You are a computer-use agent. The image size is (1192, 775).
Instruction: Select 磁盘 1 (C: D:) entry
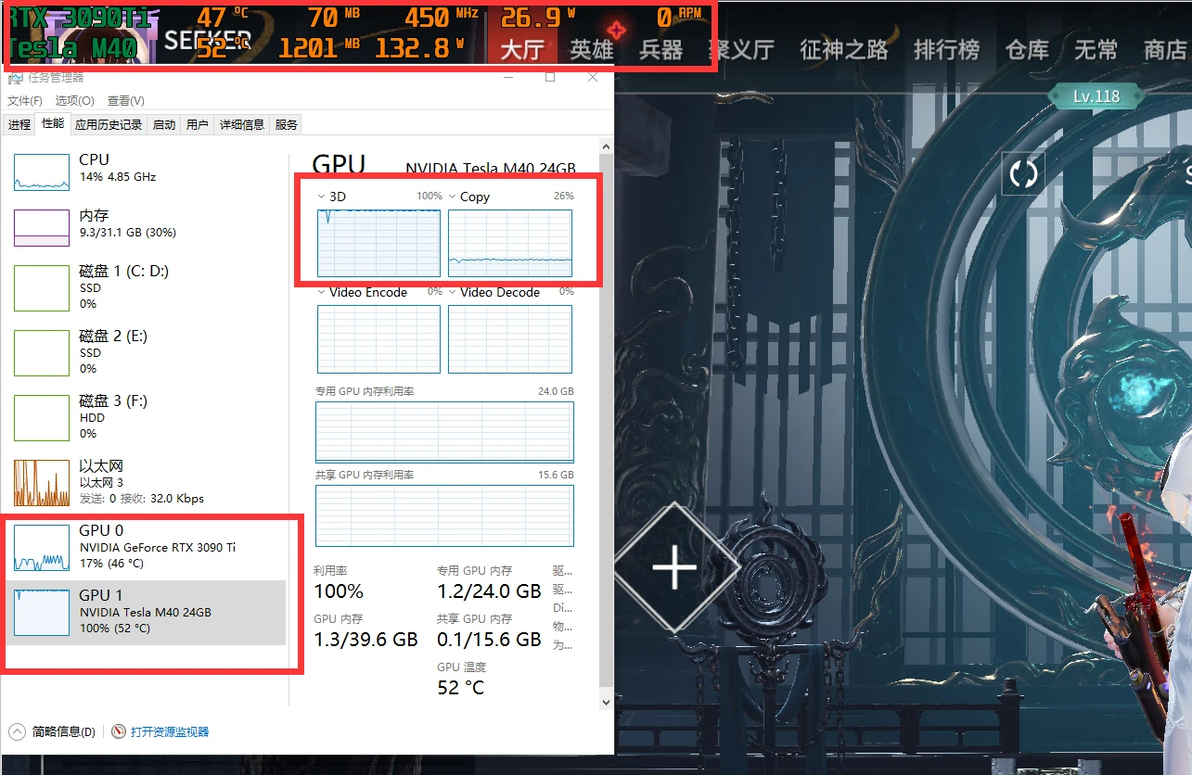[x=147, y=287]
